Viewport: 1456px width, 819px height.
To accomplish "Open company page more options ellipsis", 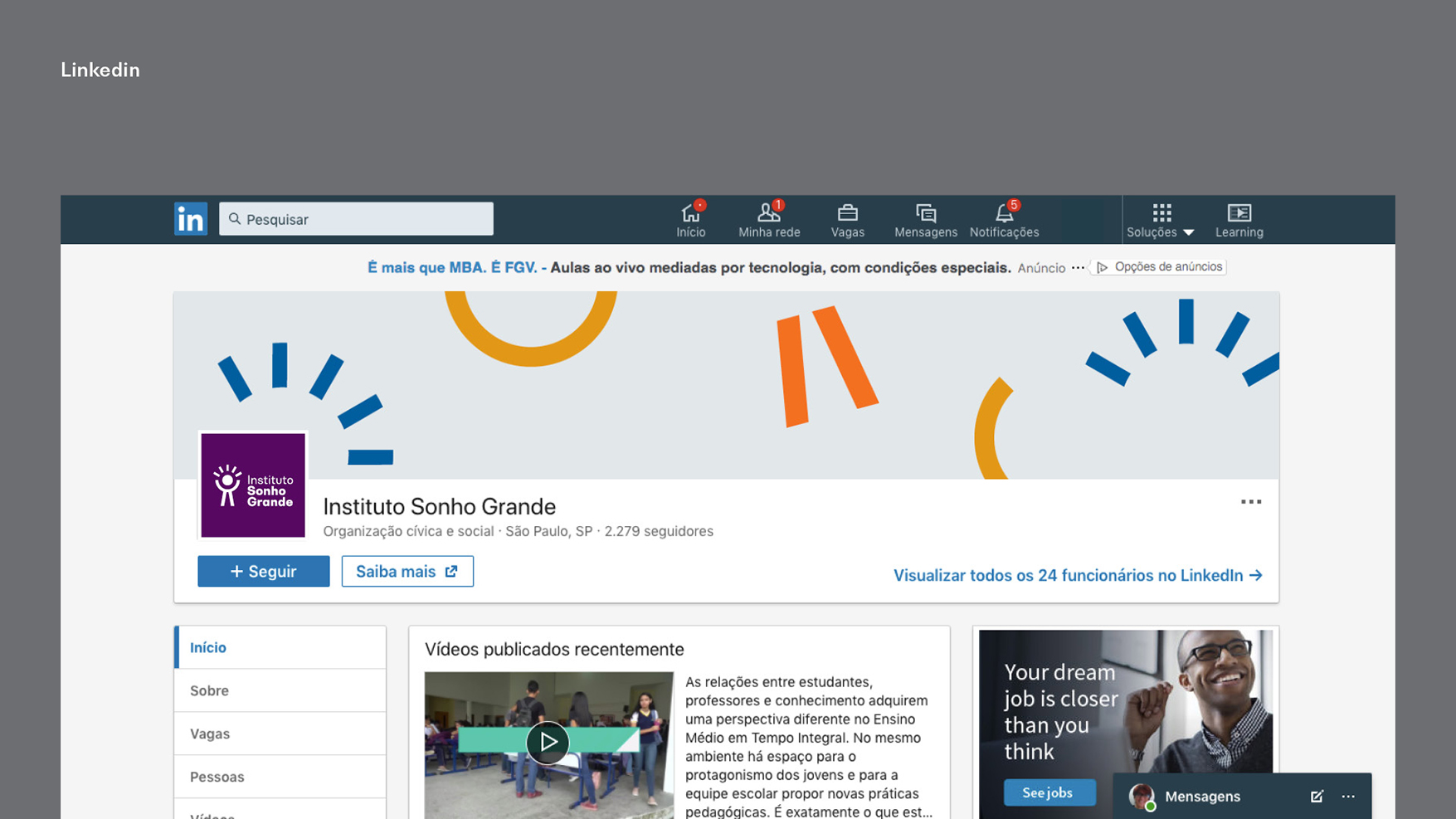I will pos(1251,502).
